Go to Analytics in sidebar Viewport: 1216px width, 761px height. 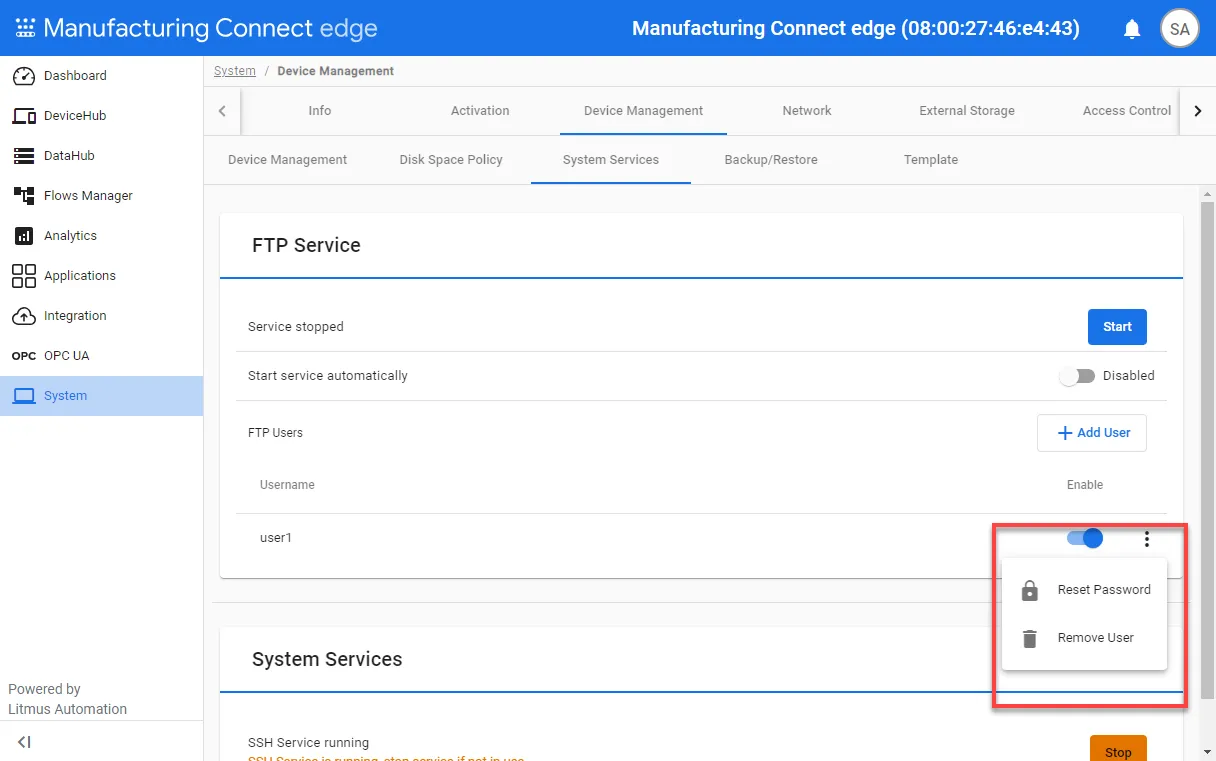[101, 236]
